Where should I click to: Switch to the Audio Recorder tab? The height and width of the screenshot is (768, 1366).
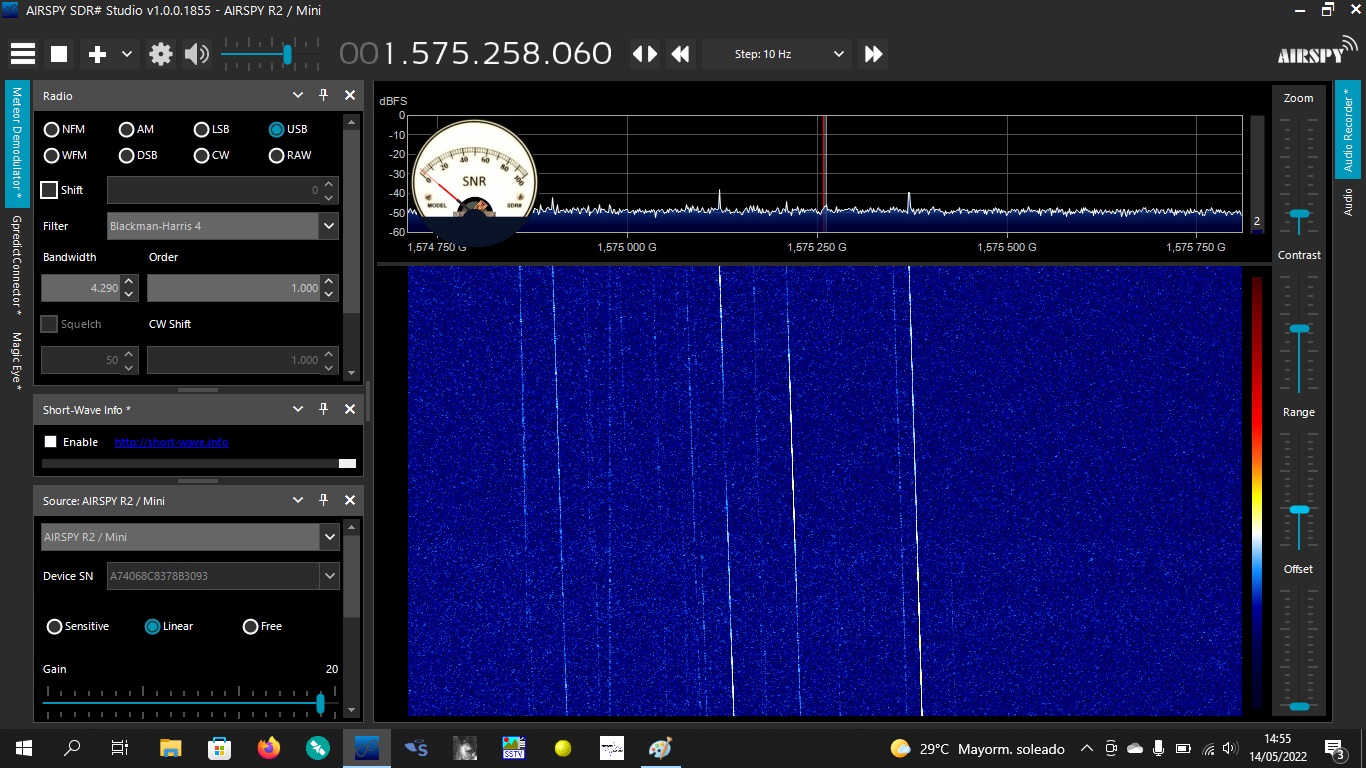1347,130
